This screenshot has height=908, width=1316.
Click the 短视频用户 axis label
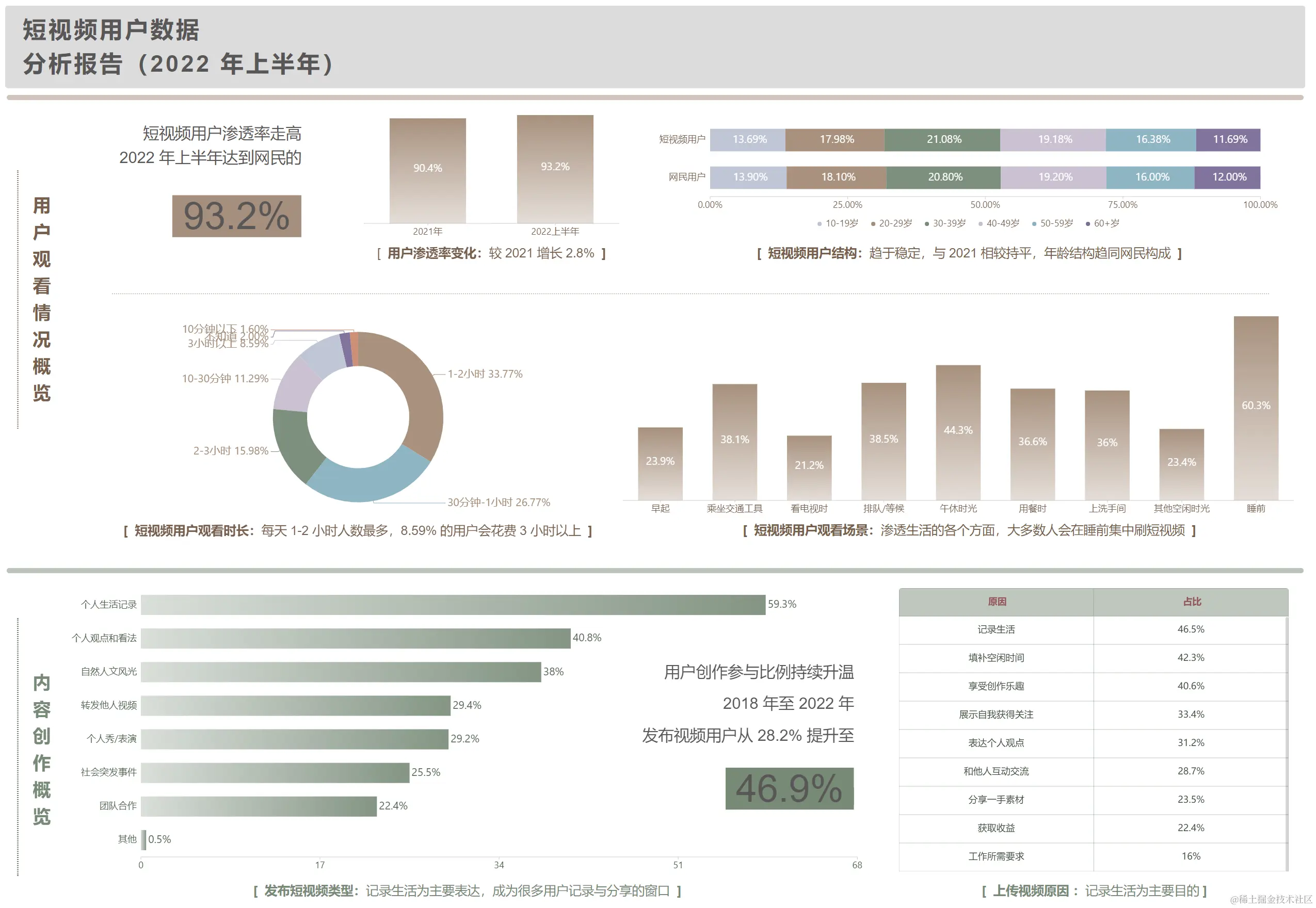[683, 138]
